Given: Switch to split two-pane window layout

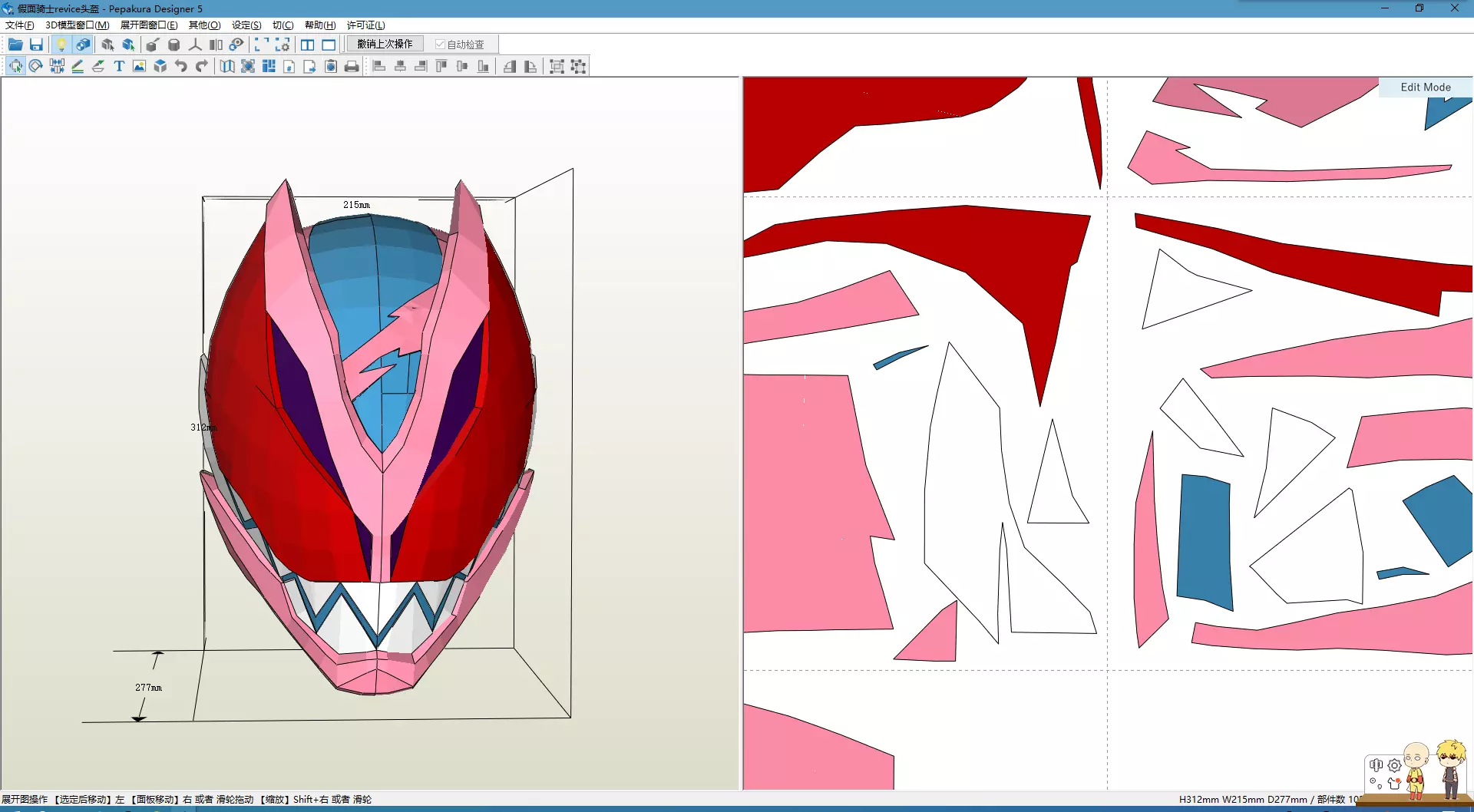Looking at the screenshot, I should coord(308,45).
